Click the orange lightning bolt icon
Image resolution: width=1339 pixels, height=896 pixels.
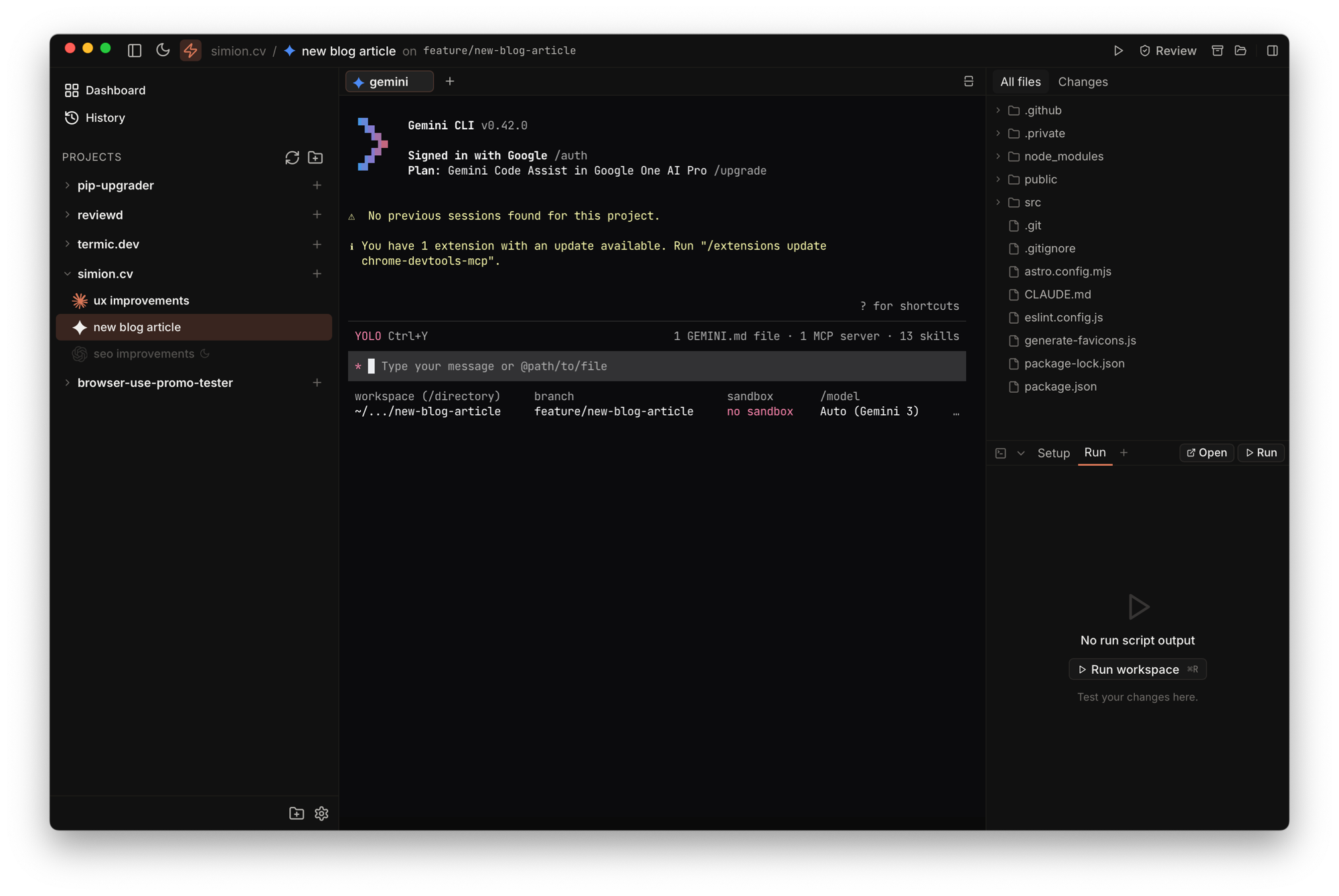tap(191, 50)
